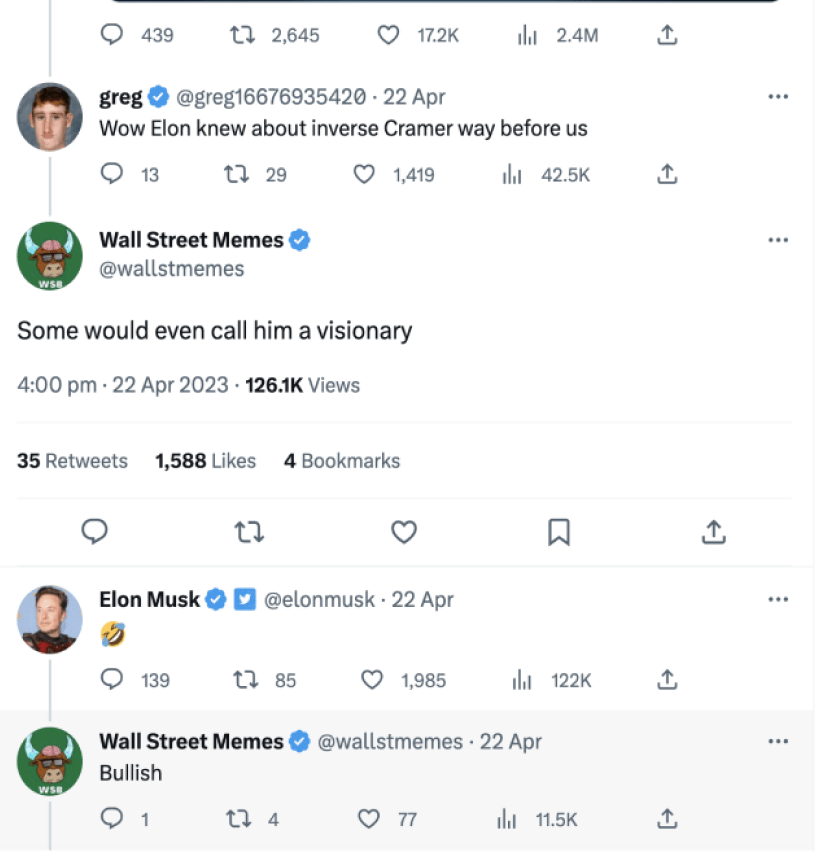This screenshot has height=852, width=820.
Task: Open more options menu on Wall Street Memes tweet
Action: [779, 239]
